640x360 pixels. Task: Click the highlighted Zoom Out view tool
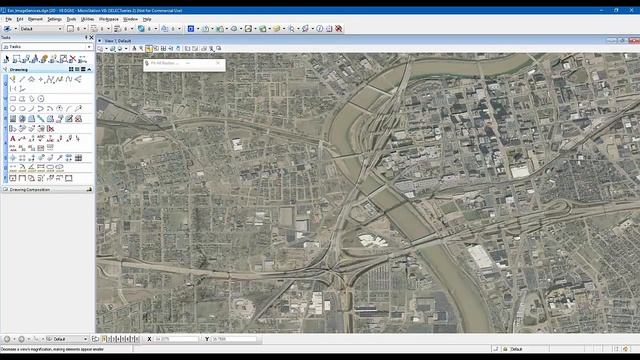click(149, 49)
